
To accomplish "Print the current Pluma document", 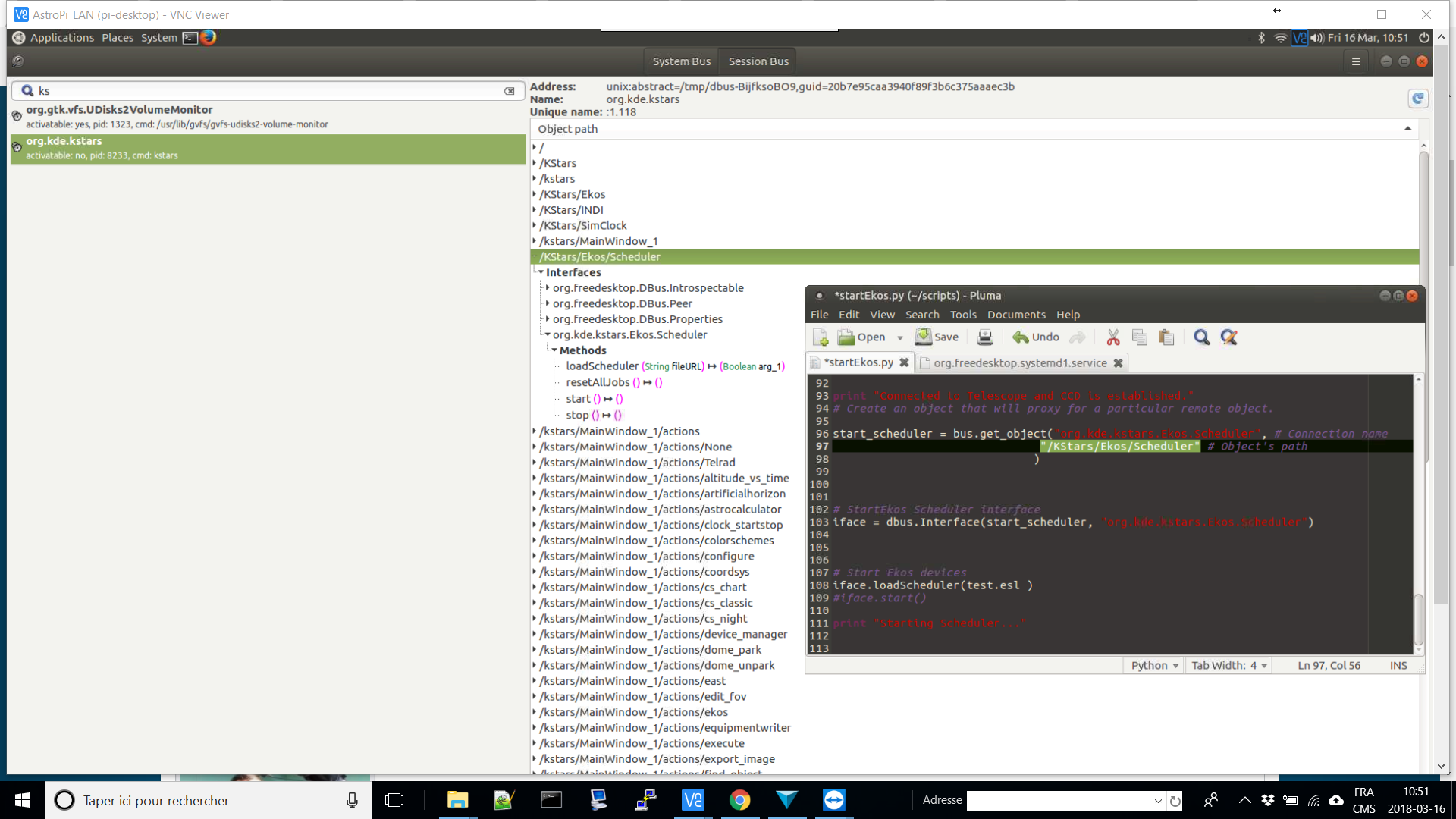I will 984,337.
